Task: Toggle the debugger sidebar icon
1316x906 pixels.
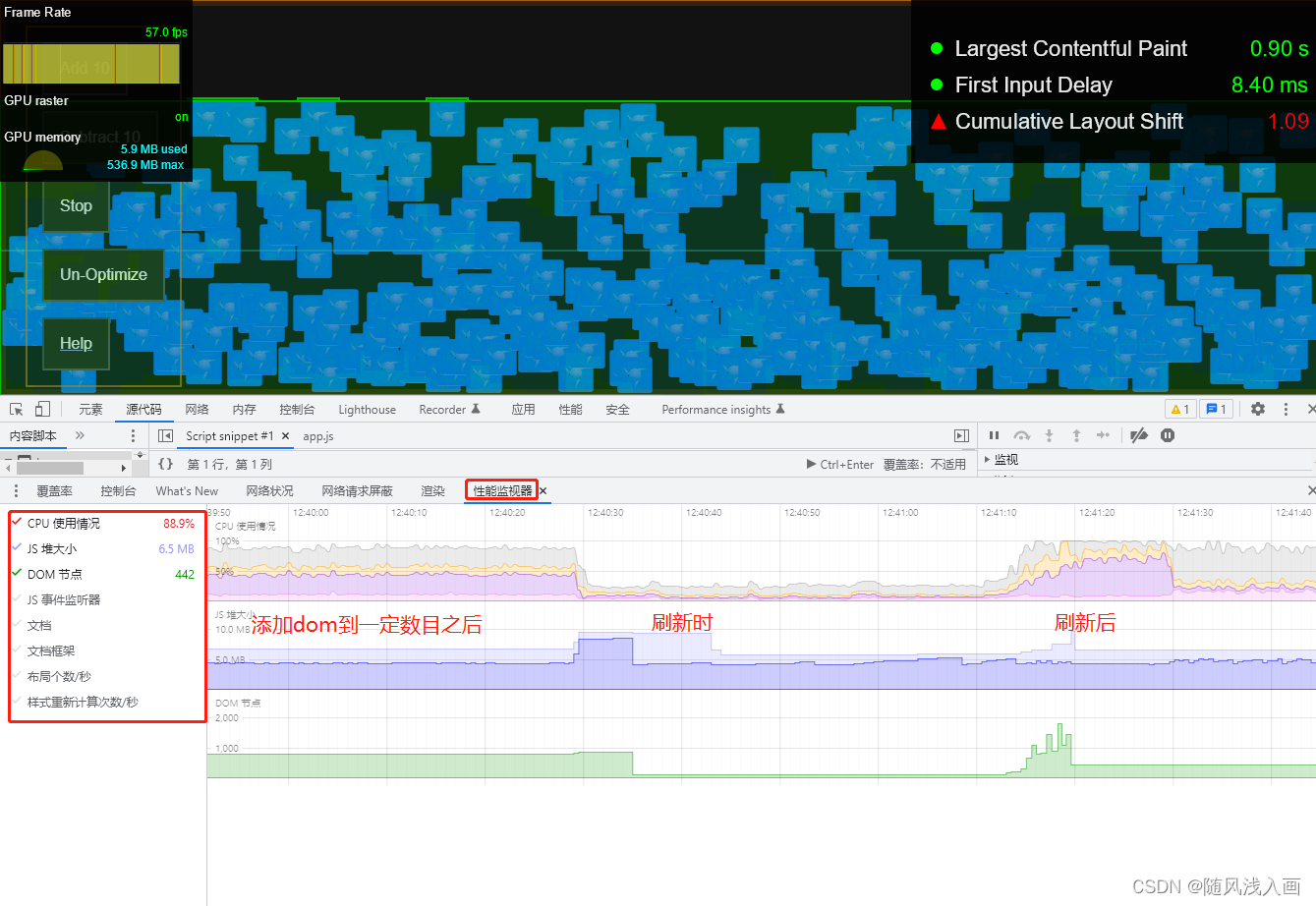Action: [x=961, y=435]
